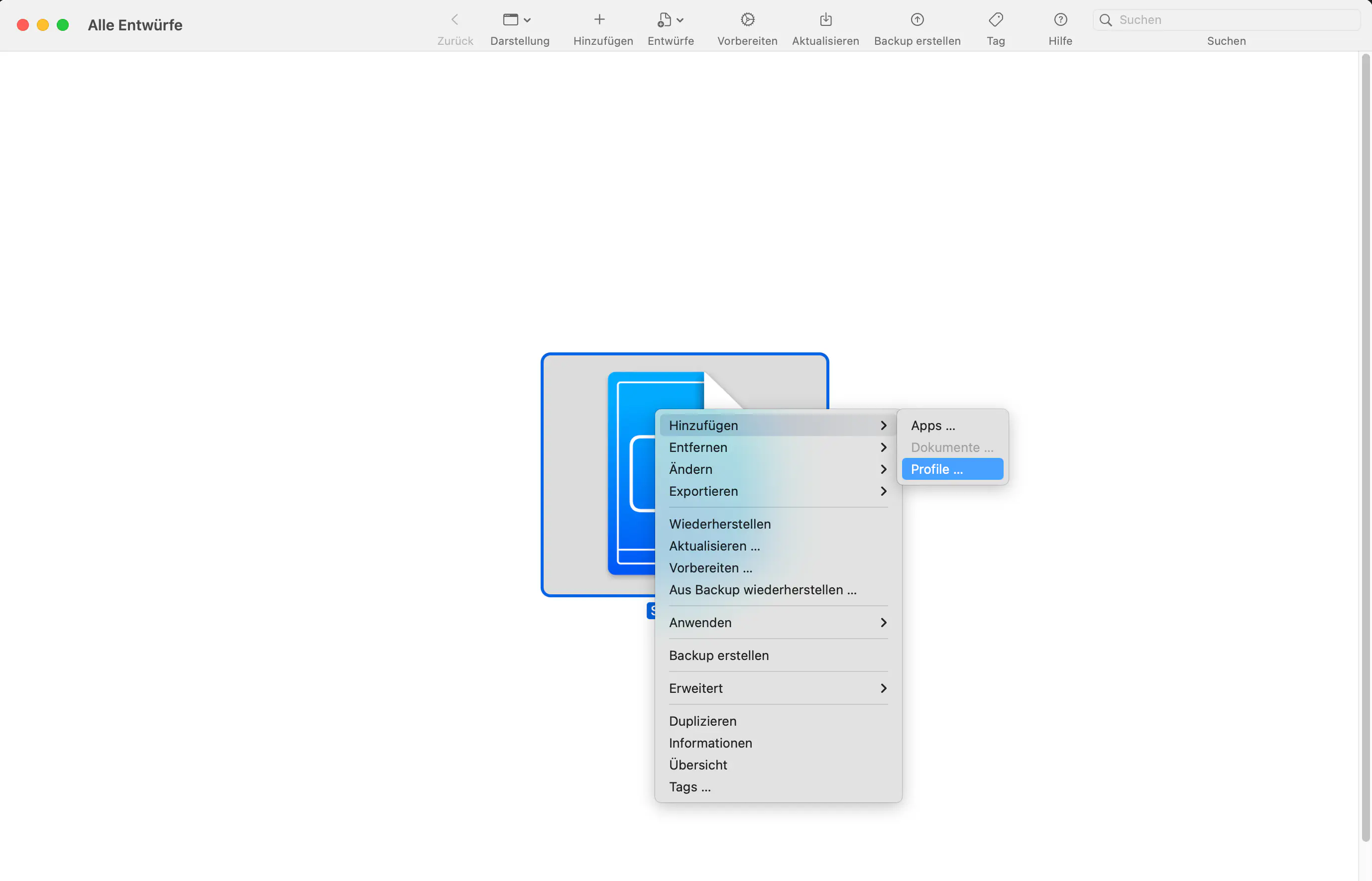Select Aus Backup wiederherstellen menu entry
This screenshot has width=1372, height=881.
point(763,589)
